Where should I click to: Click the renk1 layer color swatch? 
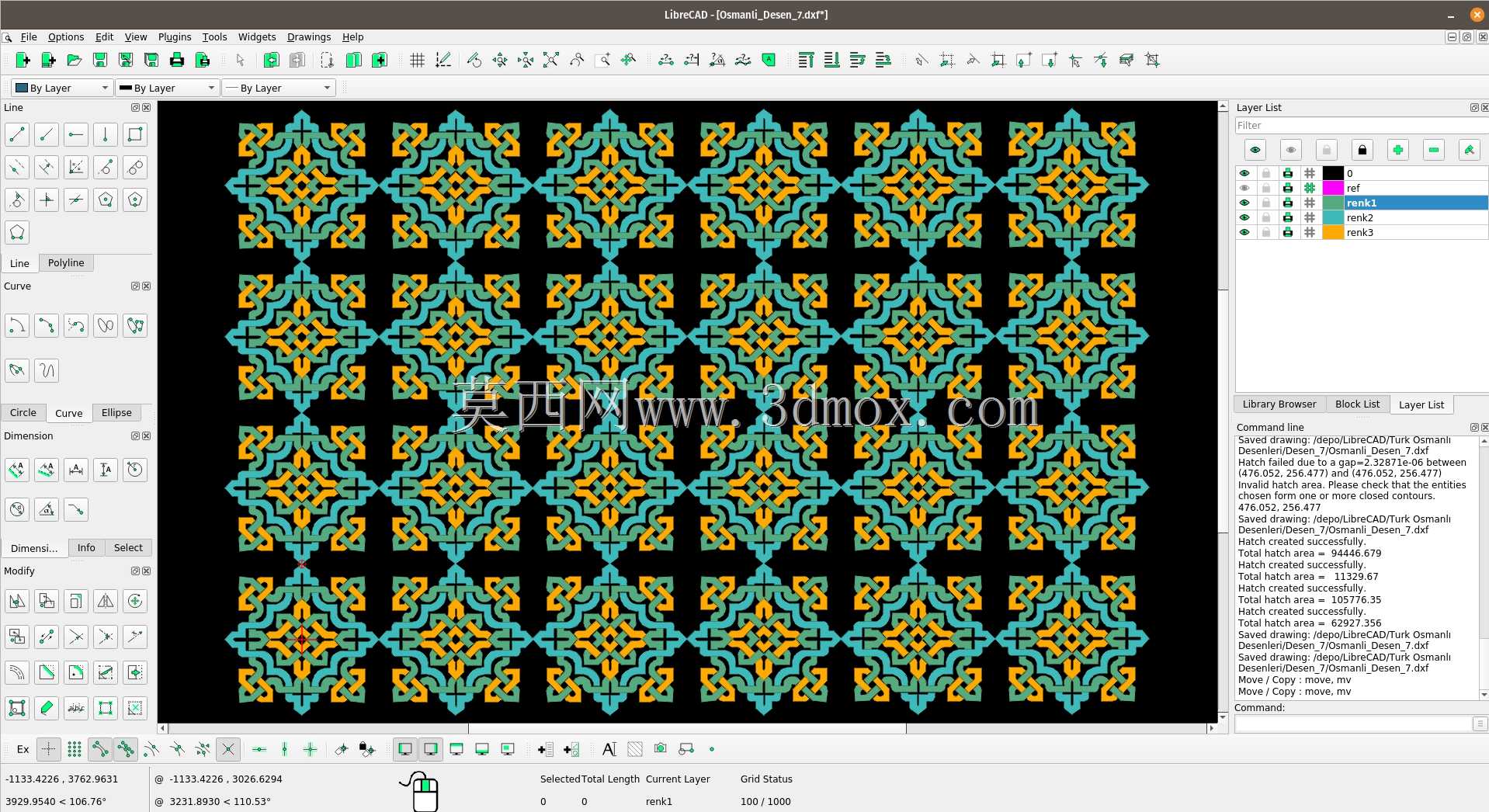click(x=1333, y=203)
